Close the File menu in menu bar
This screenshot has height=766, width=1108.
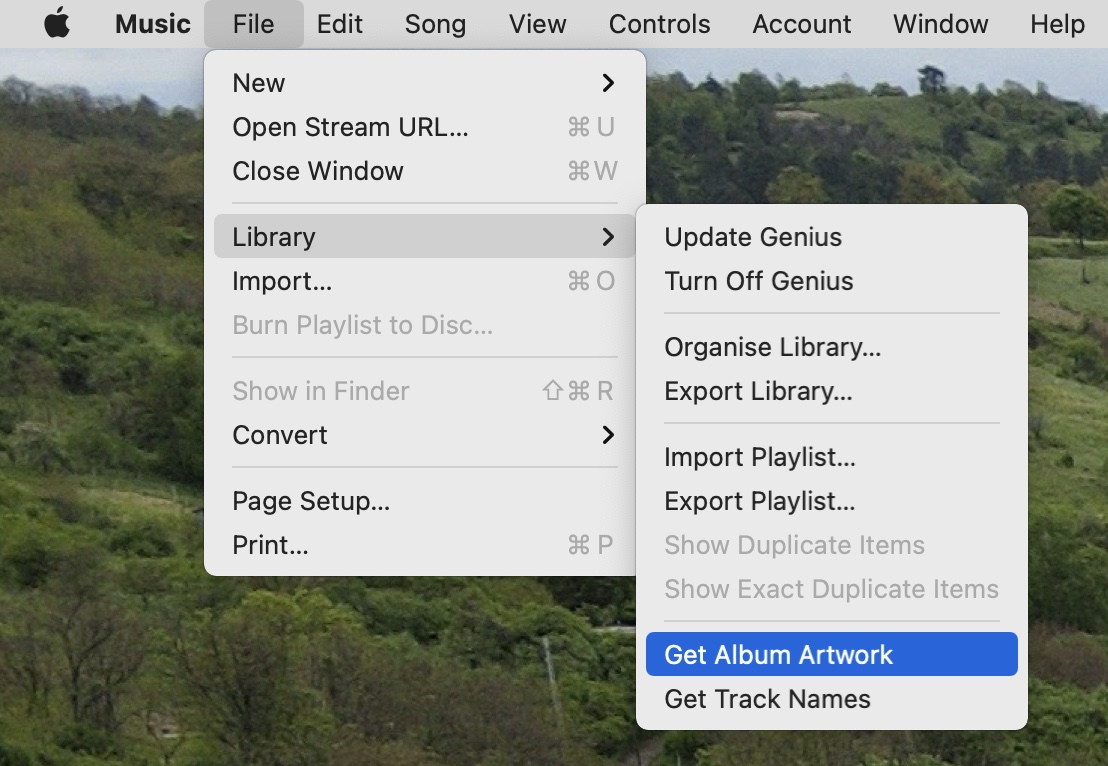tap(254, 24)
